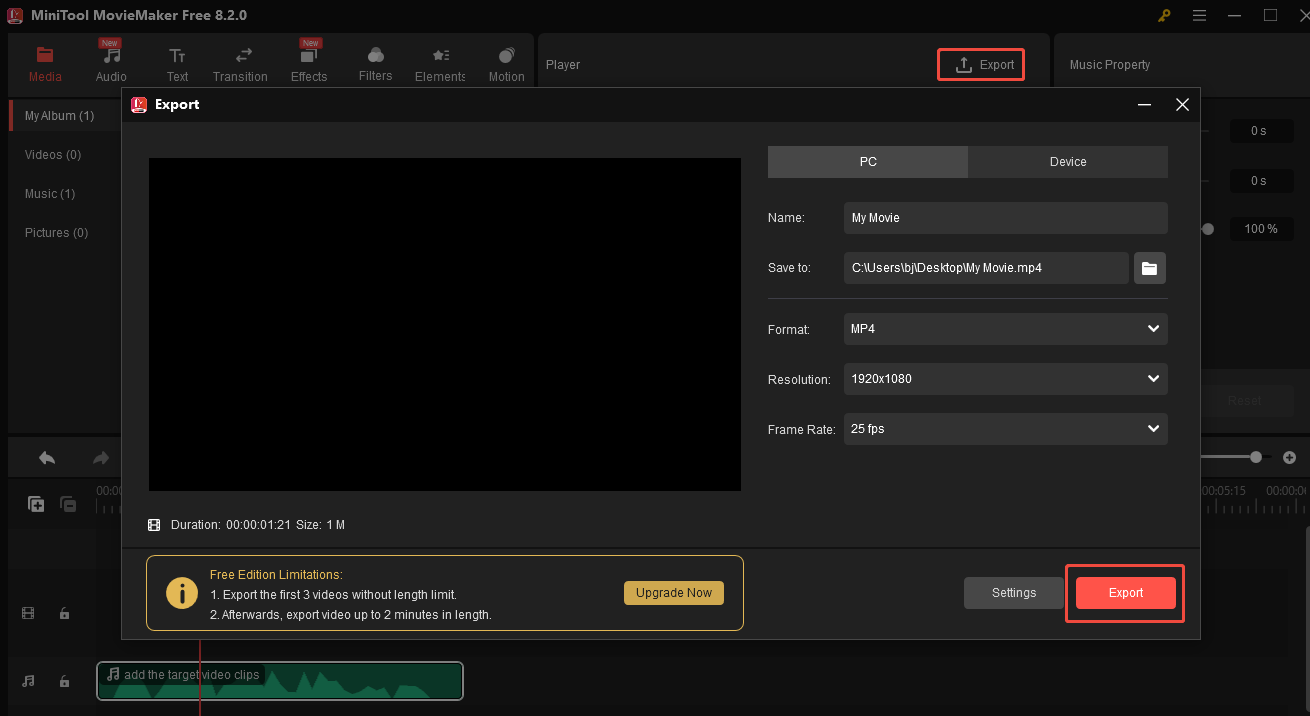Click the remove track icon

pyautogui.click(x=68, y=505)
